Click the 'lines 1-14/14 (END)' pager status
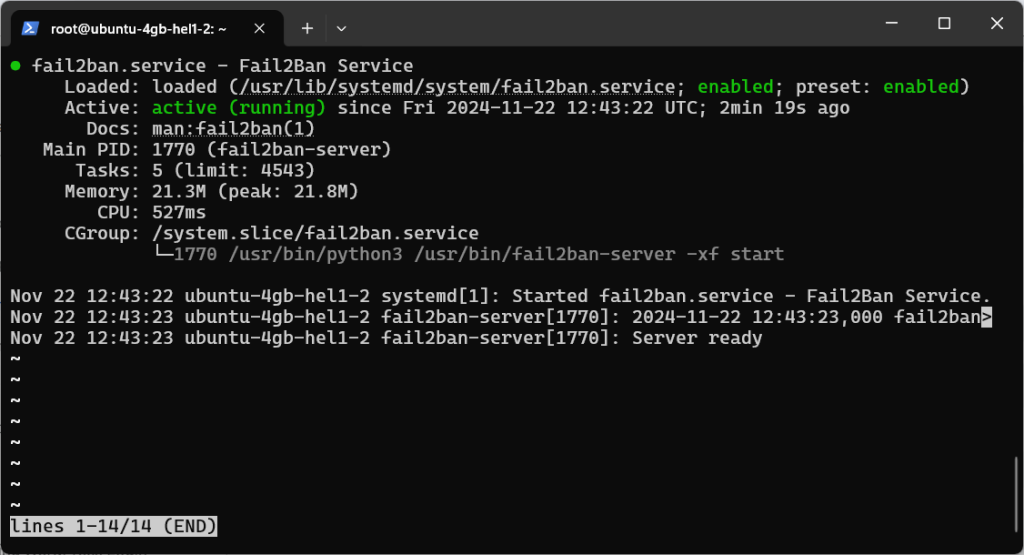 coord(113,526)
